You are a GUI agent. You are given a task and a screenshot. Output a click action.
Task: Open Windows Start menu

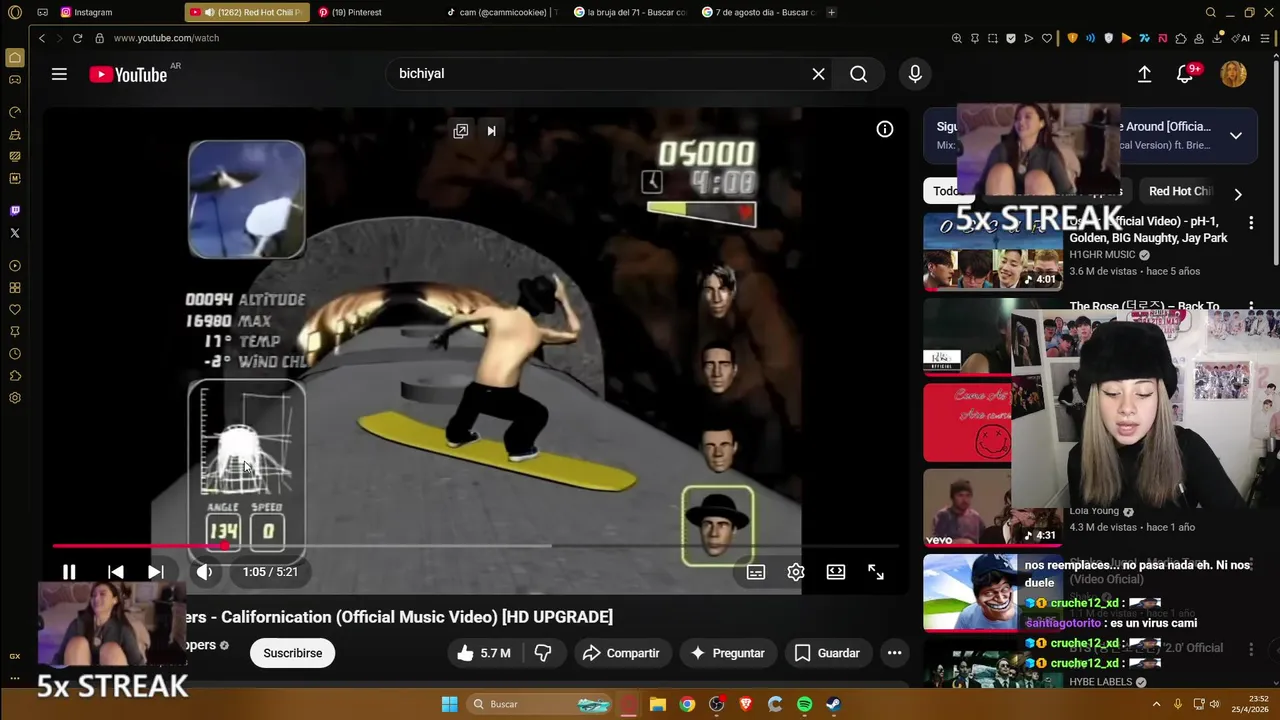(449, 704)
